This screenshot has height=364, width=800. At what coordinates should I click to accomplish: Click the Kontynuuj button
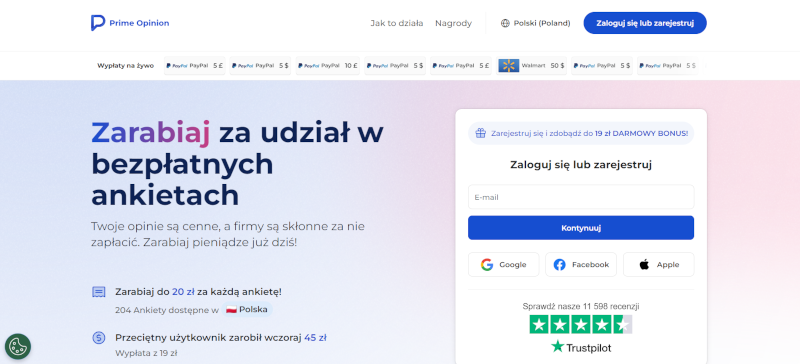click(581, 228)
